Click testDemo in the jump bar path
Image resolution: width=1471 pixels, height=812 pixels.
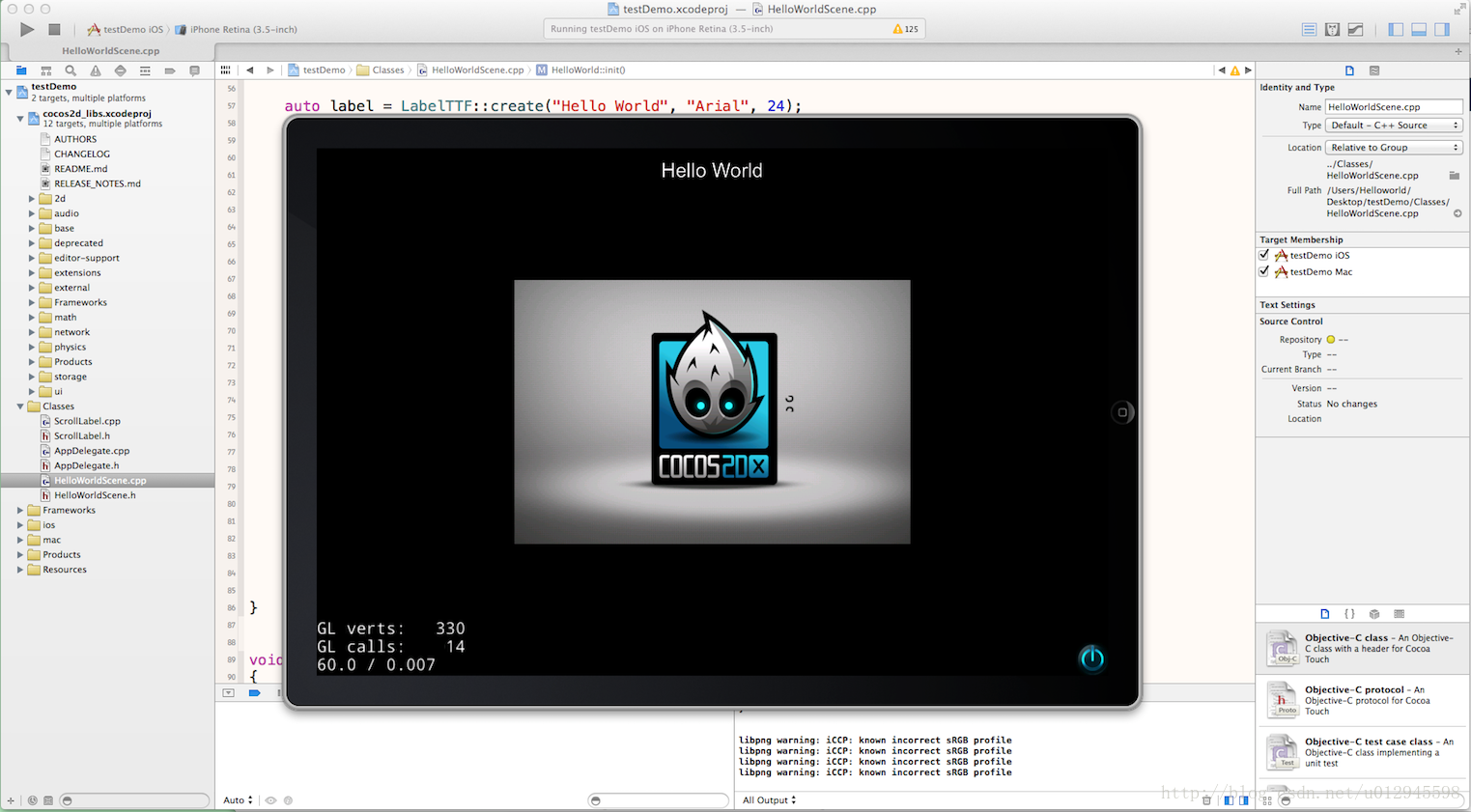[x=316, y=70]
